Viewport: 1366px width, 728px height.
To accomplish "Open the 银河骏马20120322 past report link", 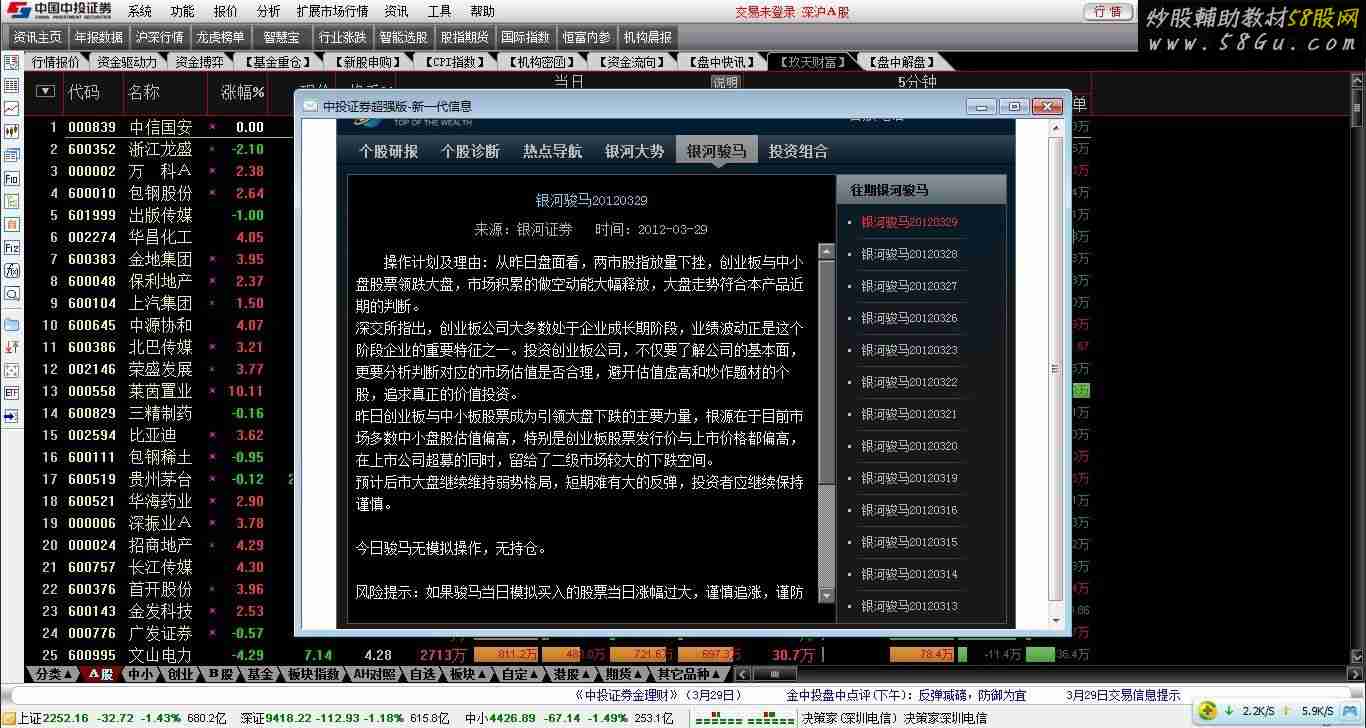I will coord(909,382).
